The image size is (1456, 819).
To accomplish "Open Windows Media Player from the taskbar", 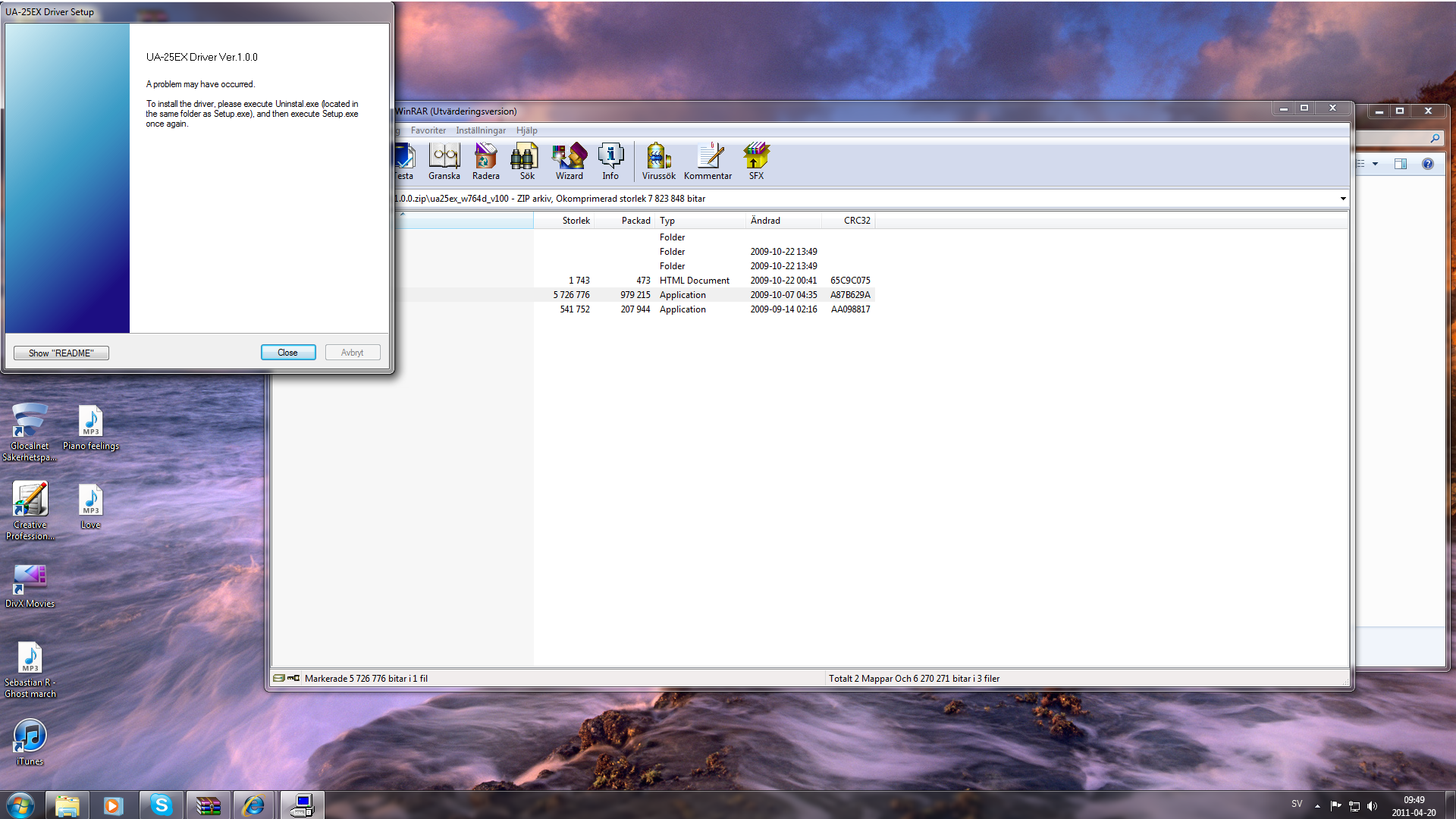I will pyautogui.click(x=114, y=805).
